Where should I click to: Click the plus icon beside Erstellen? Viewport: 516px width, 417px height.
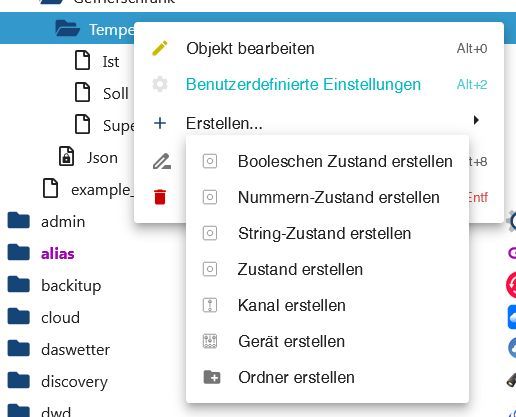pyautogui.click(x=160, y=123)
